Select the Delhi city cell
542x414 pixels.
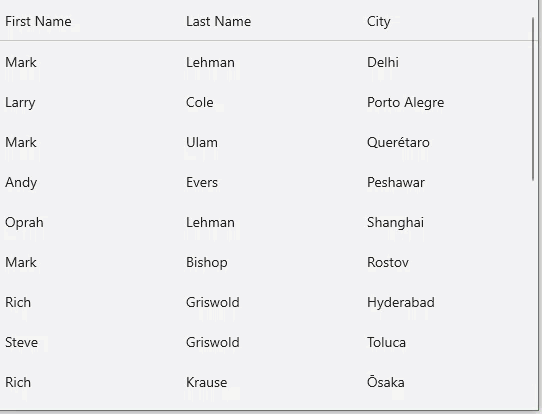pos(383,63)
